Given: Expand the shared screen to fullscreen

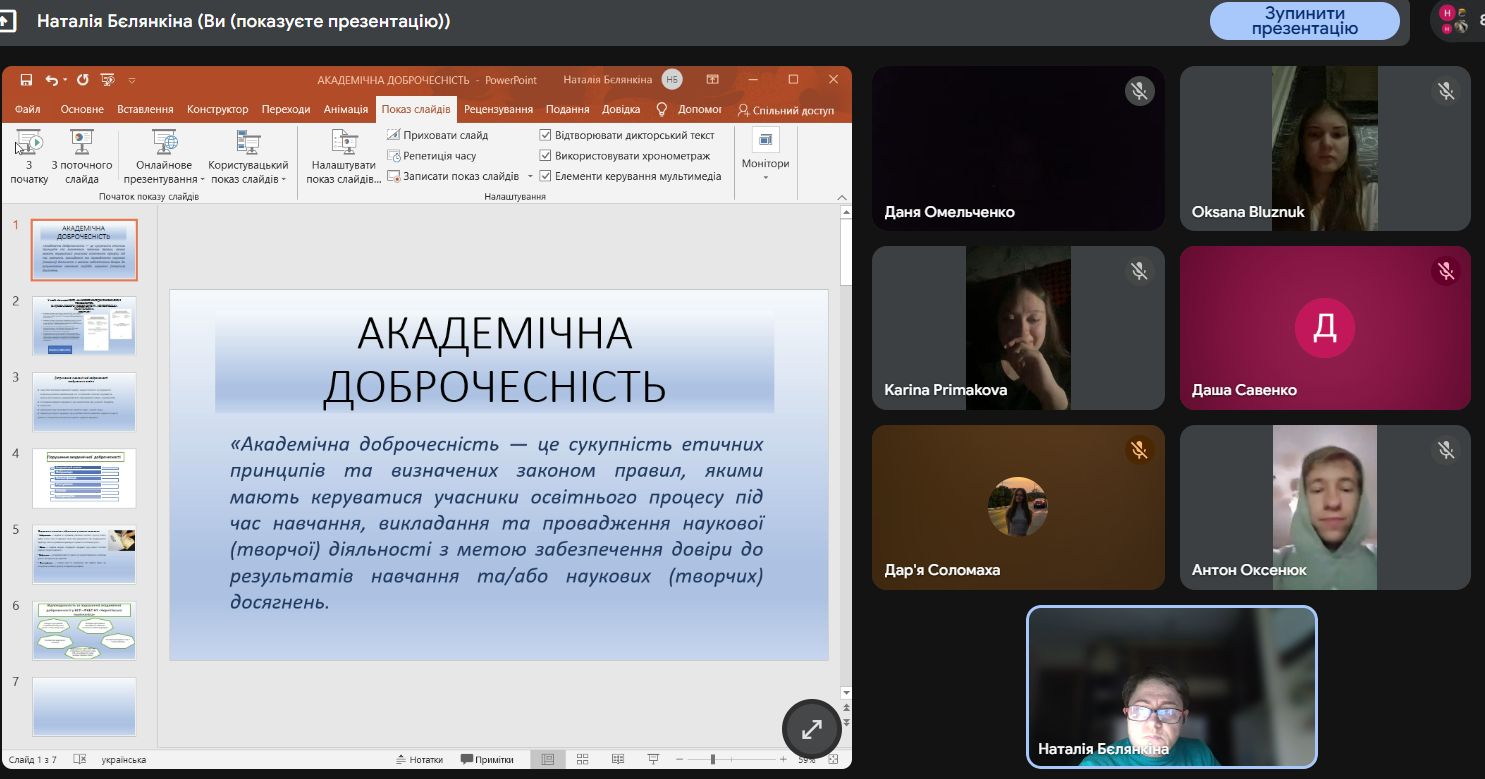Looking at the screenshot, I should [x=811, y=728].
